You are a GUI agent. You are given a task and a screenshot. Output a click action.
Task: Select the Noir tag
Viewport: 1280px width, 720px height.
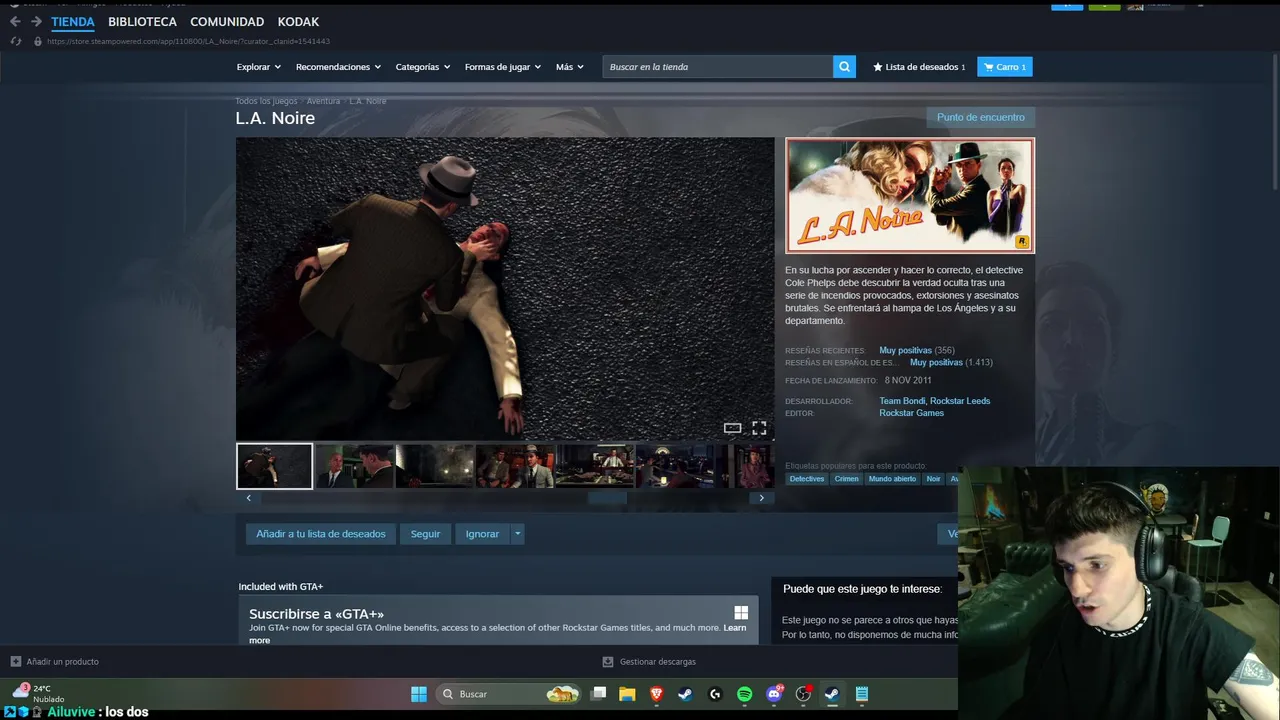coord(933,479)
